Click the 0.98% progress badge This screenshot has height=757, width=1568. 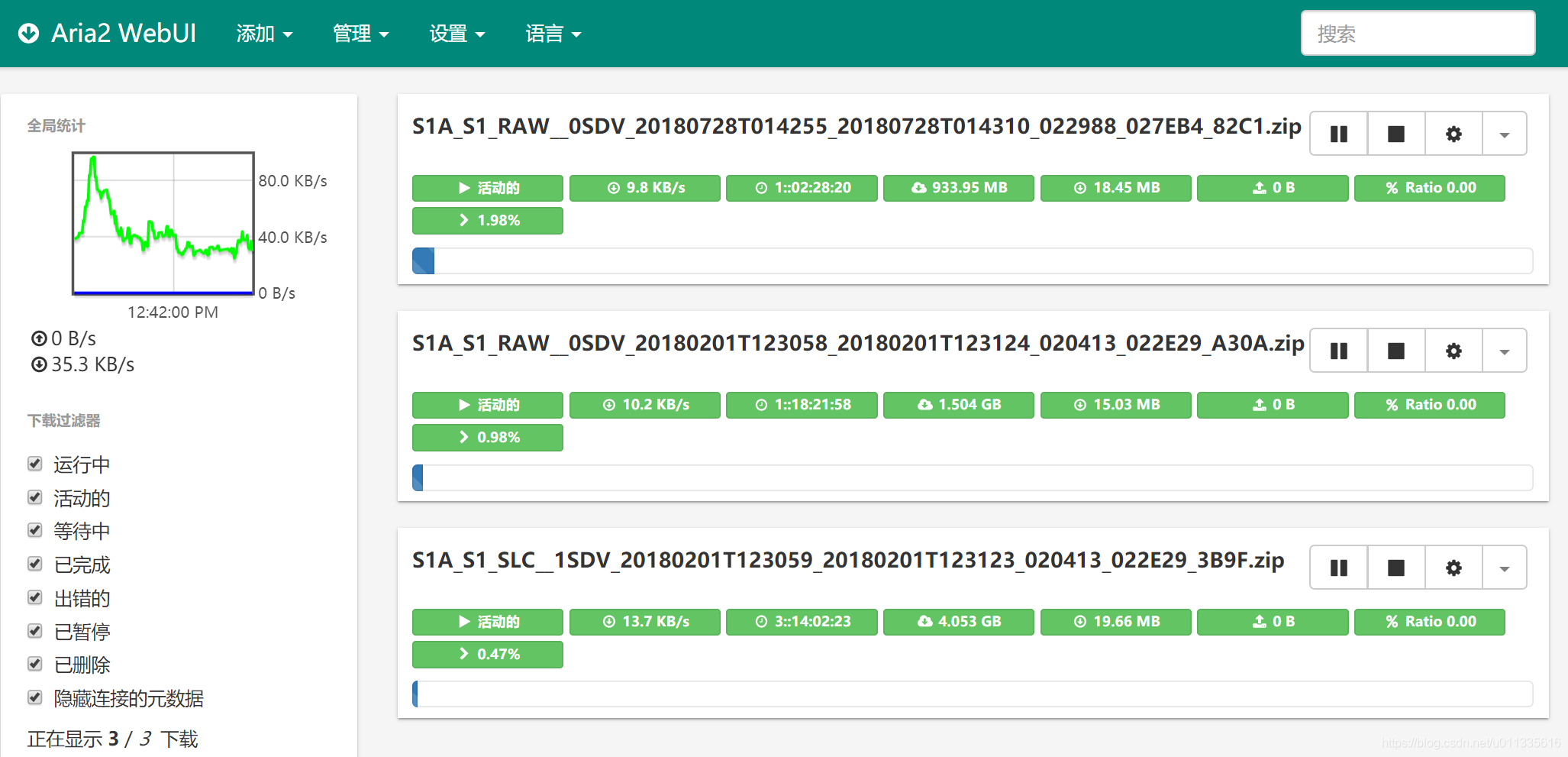pos(488,438)
